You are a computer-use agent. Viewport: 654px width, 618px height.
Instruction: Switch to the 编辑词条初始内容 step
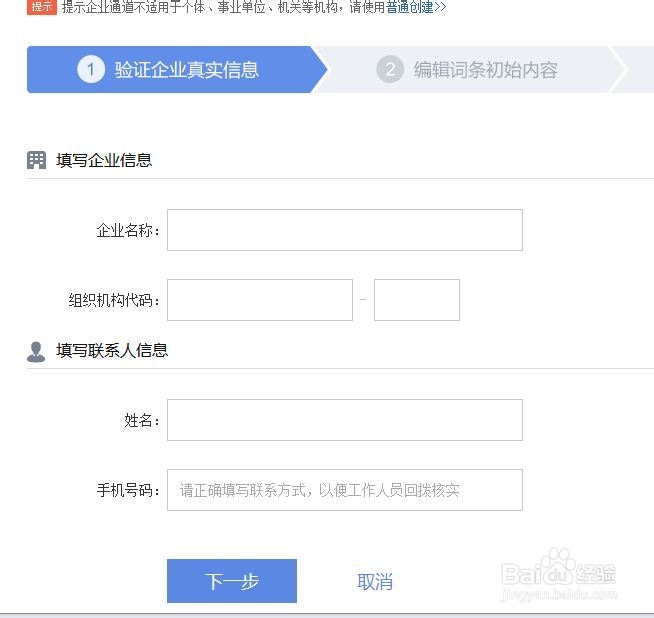click(x=485, y=70)
